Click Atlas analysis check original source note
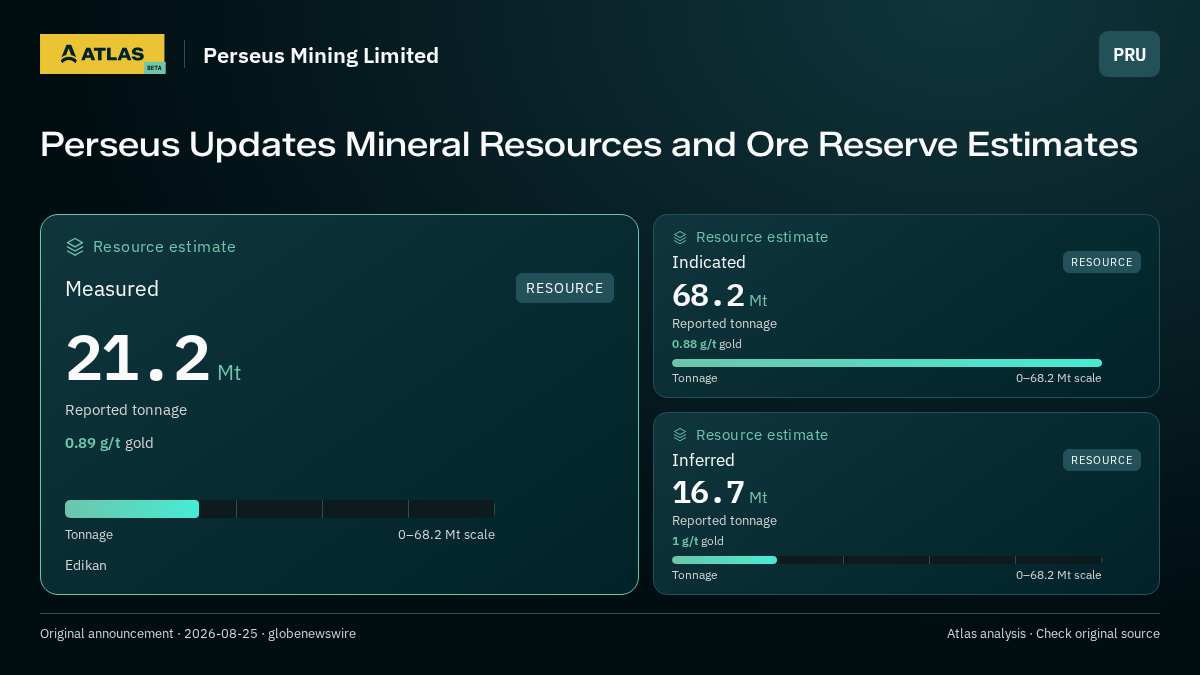The image size is (1200, 675). click(x=1053, y=633)
